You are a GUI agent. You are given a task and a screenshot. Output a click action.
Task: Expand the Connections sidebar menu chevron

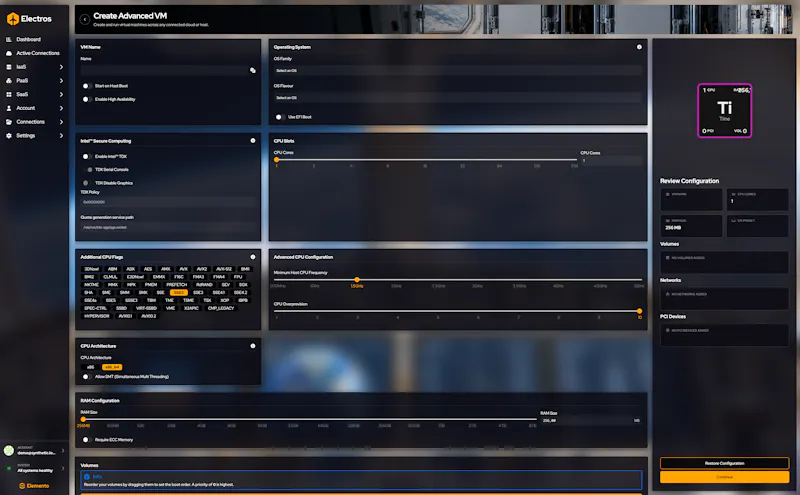[61, 122]
